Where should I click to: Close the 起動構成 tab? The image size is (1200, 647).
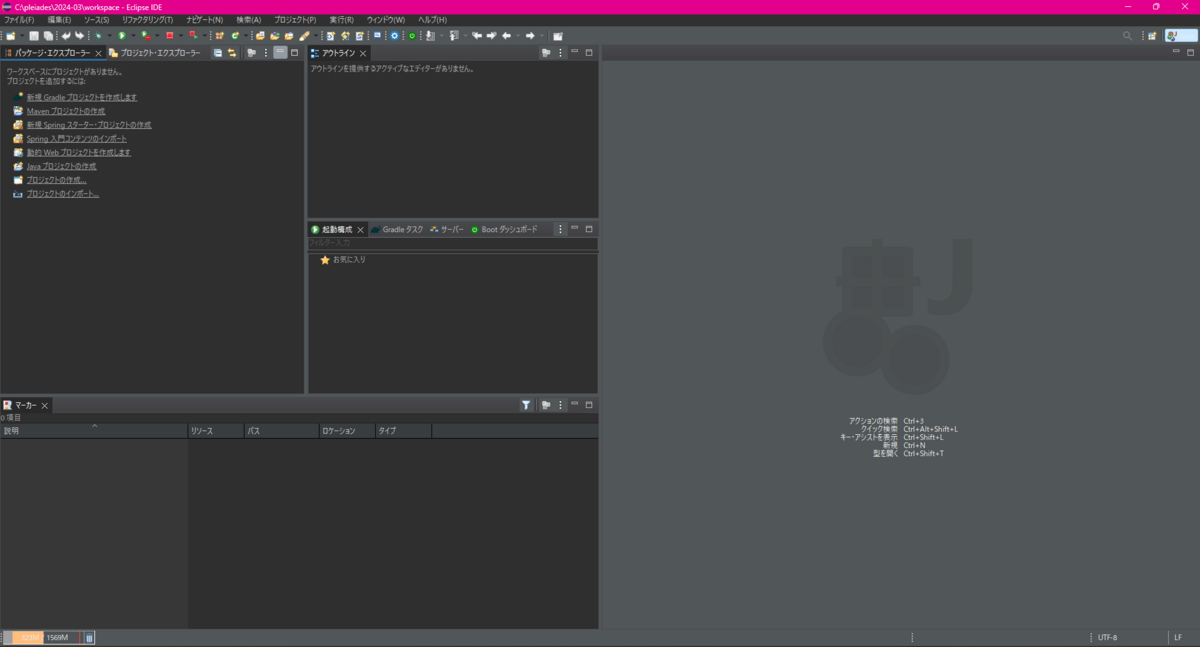(360, 230)
